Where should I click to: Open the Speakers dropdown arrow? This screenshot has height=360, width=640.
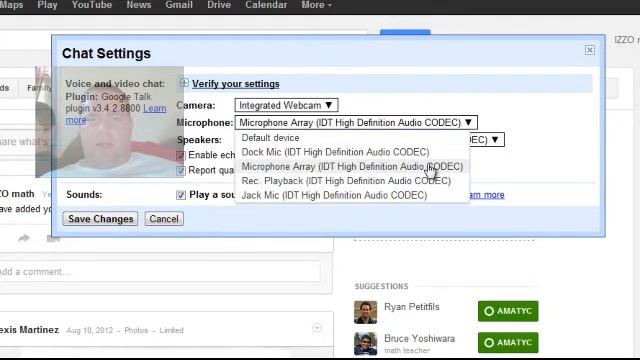click(495, 140)
